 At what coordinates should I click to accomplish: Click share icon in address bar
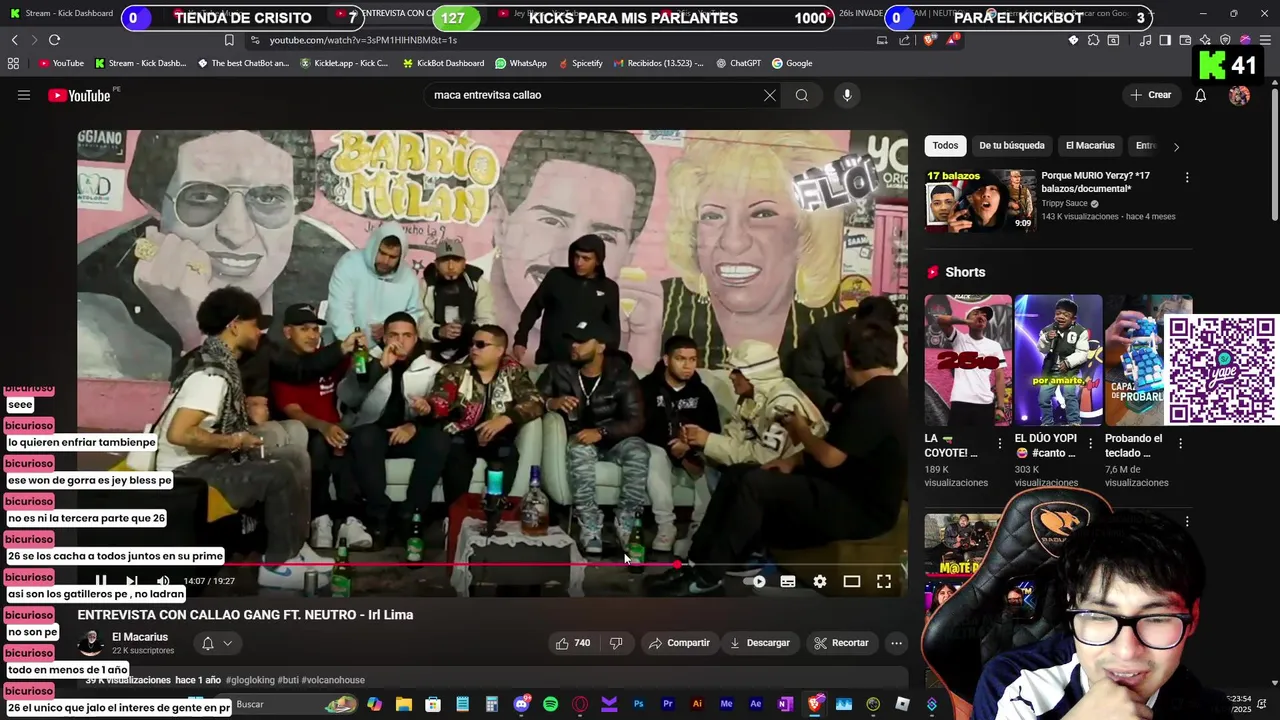[905, 40]
